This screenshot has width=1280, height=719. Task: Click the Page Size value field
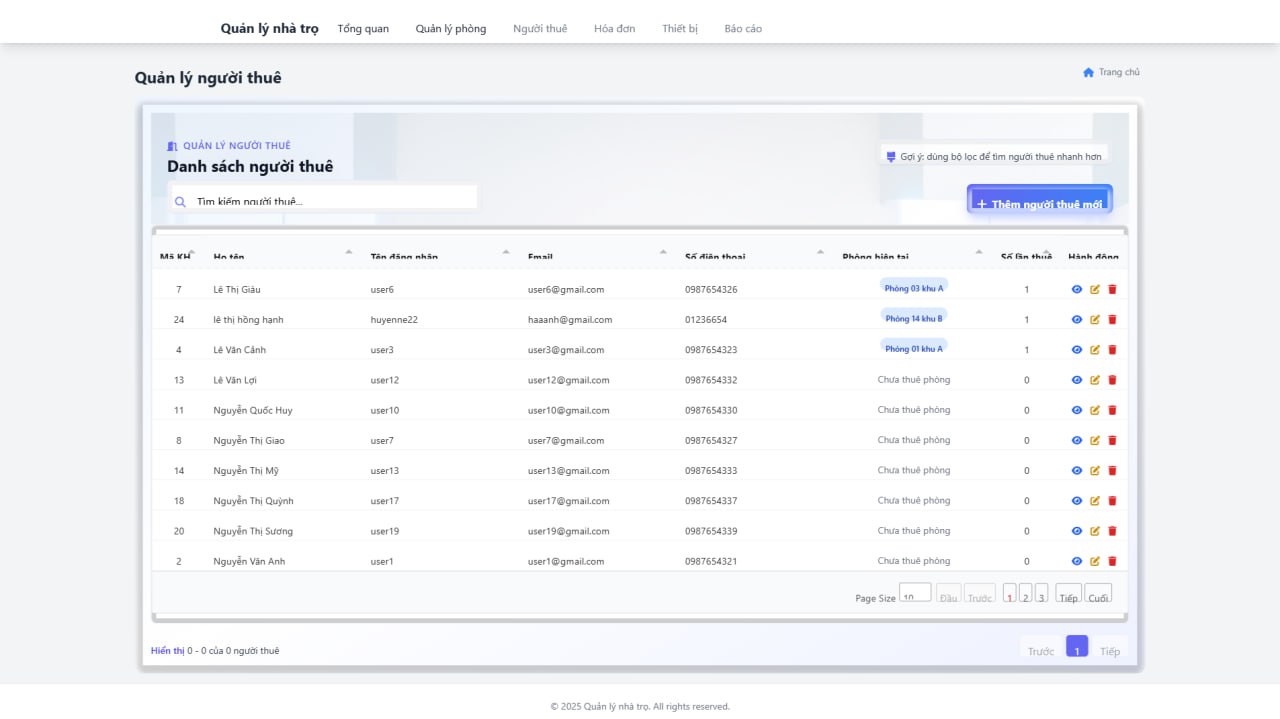pyautogui.click(x=914, y=593)
